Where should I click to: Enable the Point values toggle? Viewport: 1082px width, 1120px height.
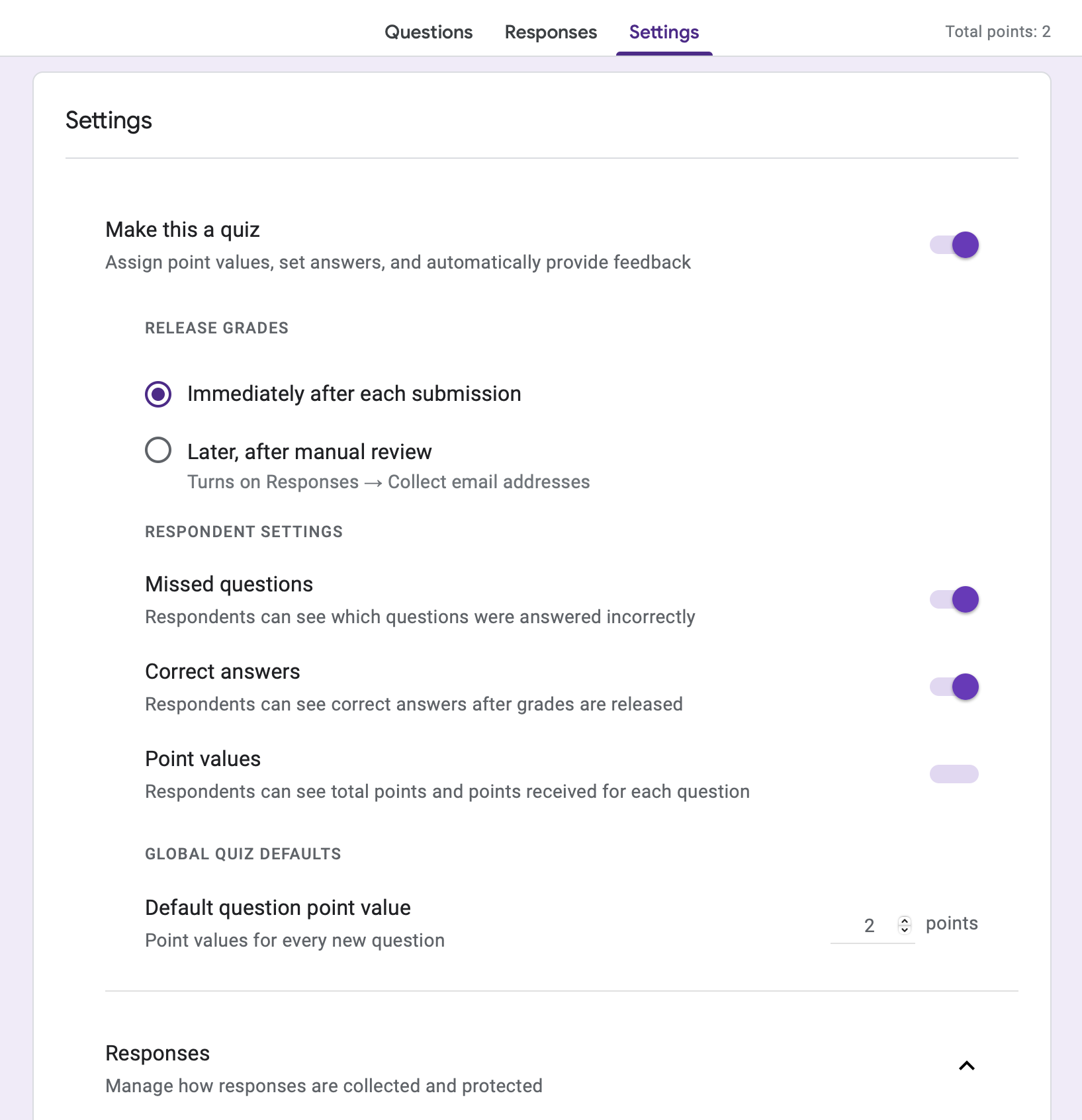pyautogui.click(x=954, y=773)
